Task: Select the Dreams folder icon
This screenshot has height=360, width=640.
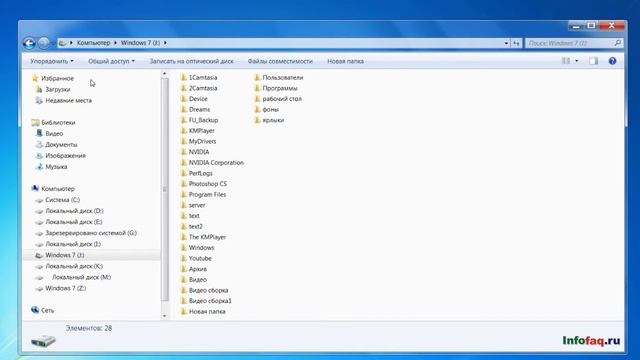Action: coord(184,109)
